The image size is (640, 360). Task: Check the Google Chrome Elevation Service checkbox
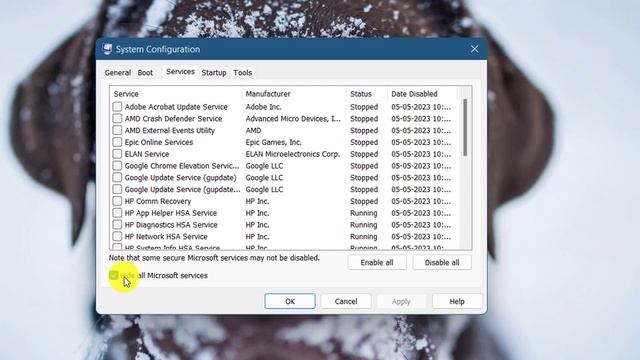pyautogui.click(x=117, y=166)
